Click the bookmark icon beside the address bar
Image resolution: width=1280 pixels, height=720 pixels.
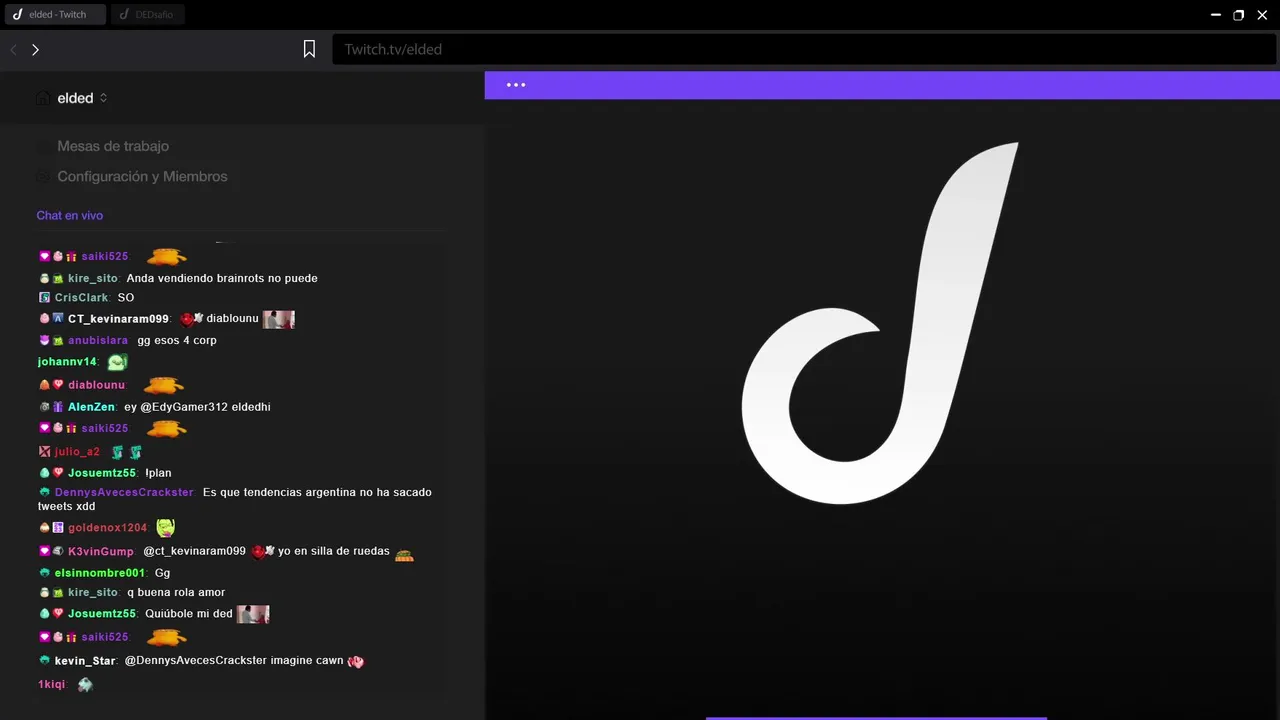click(x=310, y=49)
